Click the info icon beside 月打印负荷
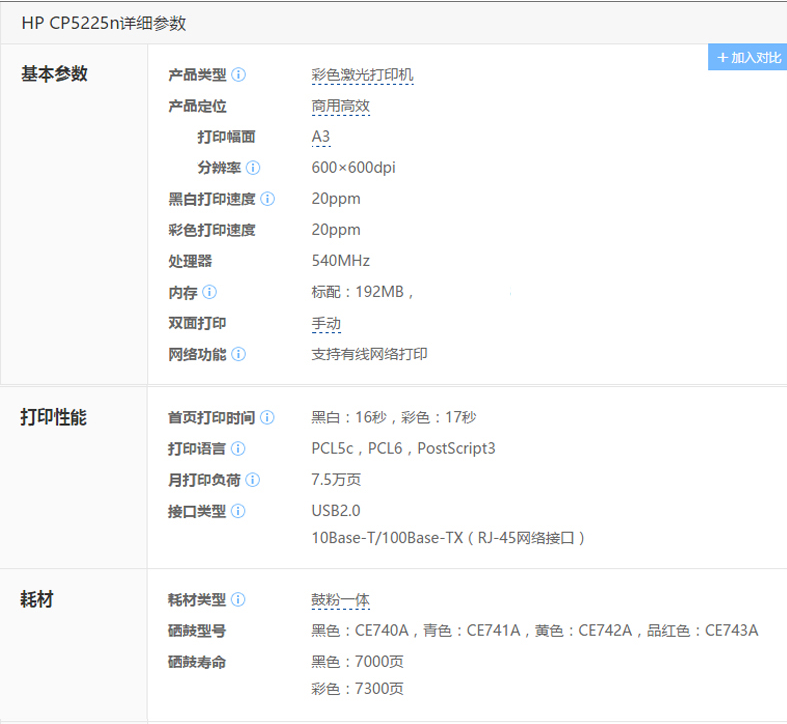787x724 pixels. click(252, 480)
